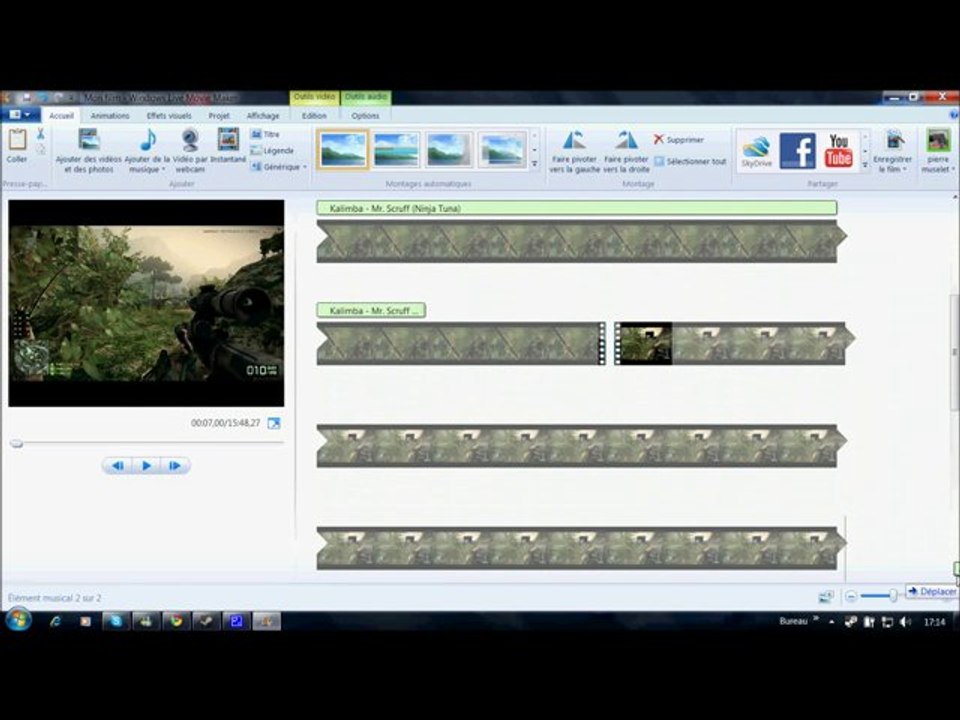Click the Instantané snapshot icon

point(228,140)
